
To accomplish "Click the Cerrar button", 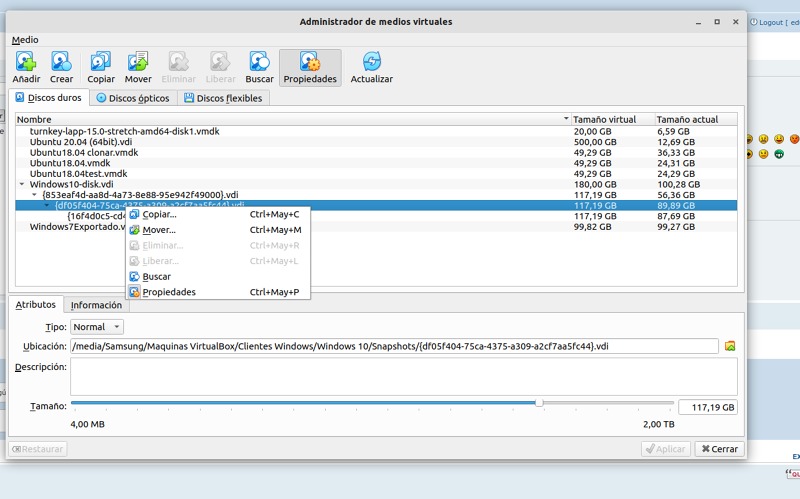I will tap(718, 449).
